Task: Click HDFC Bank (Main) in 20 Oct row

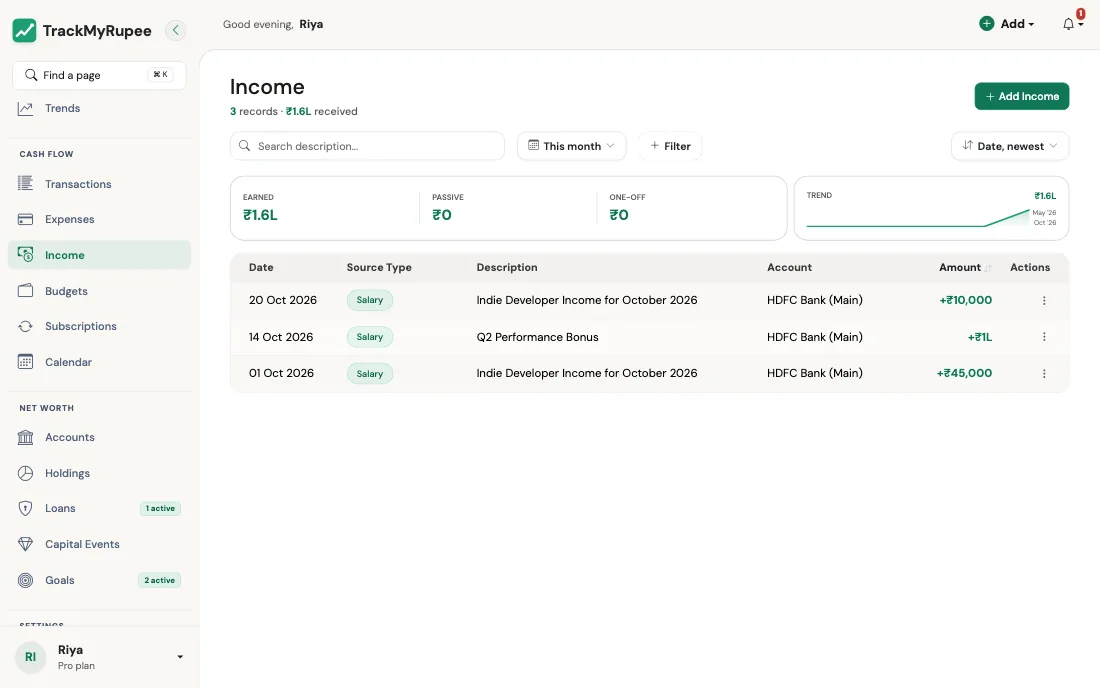Action: 814,300
